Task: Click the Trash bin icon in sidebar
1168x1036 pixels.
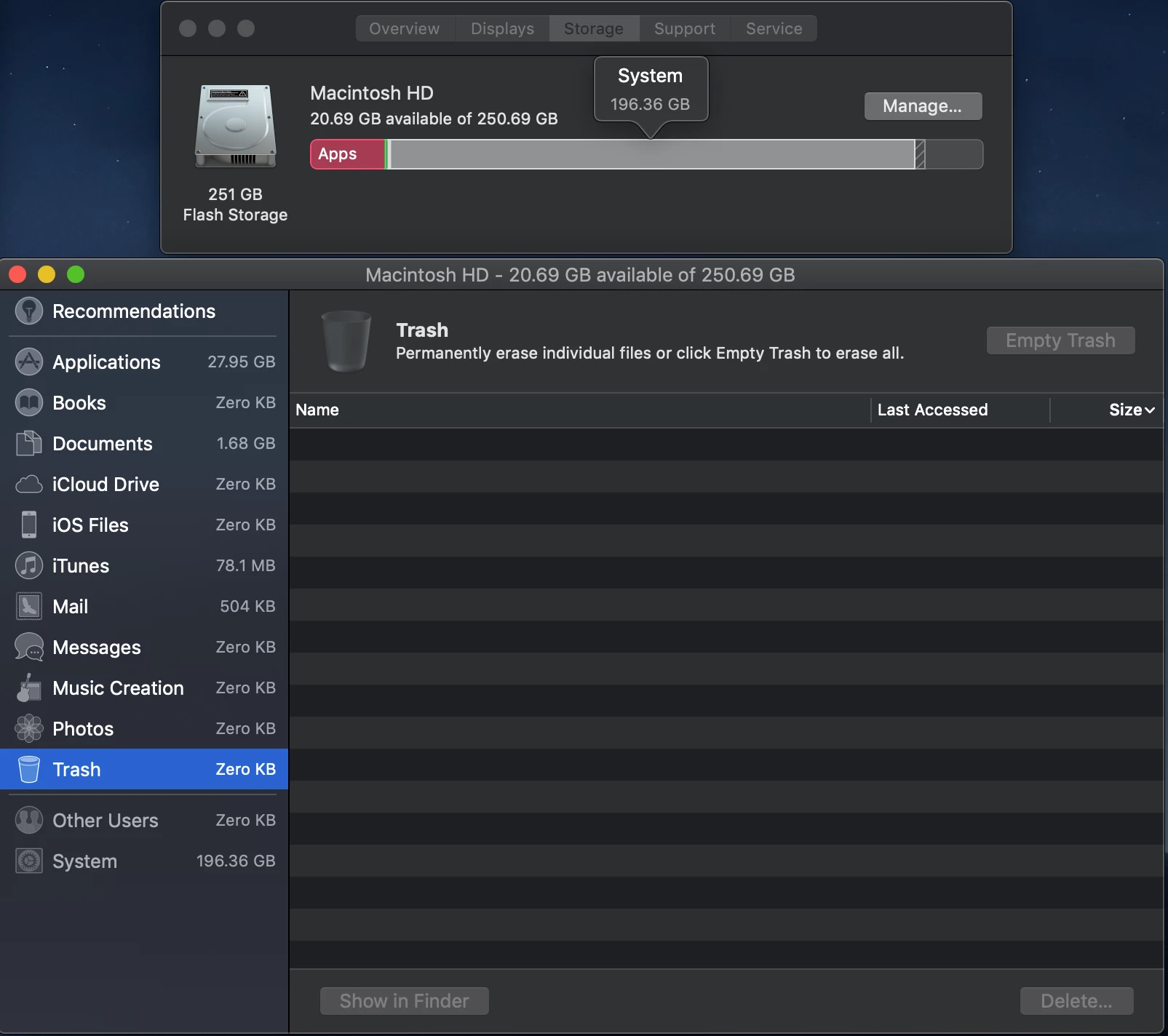Action: (x=29, y=769)
